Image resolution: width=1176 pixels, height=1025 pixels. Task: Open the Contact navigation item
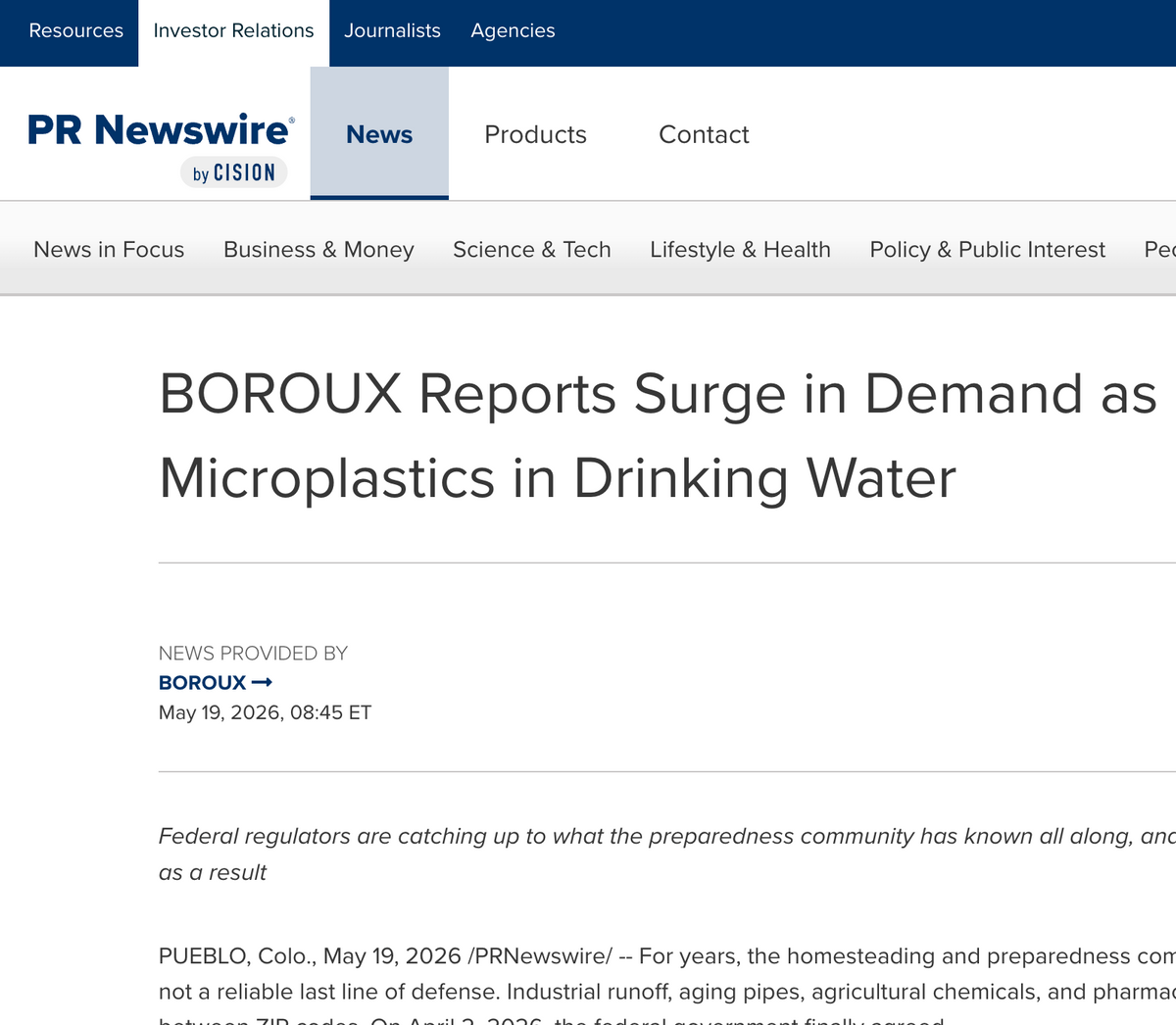tap(704, 134)
